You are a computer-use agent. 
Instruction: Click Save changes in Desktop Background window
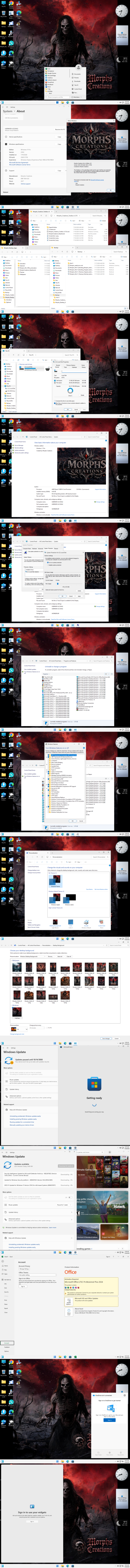pyautogui.click(x=106, y=1038)
